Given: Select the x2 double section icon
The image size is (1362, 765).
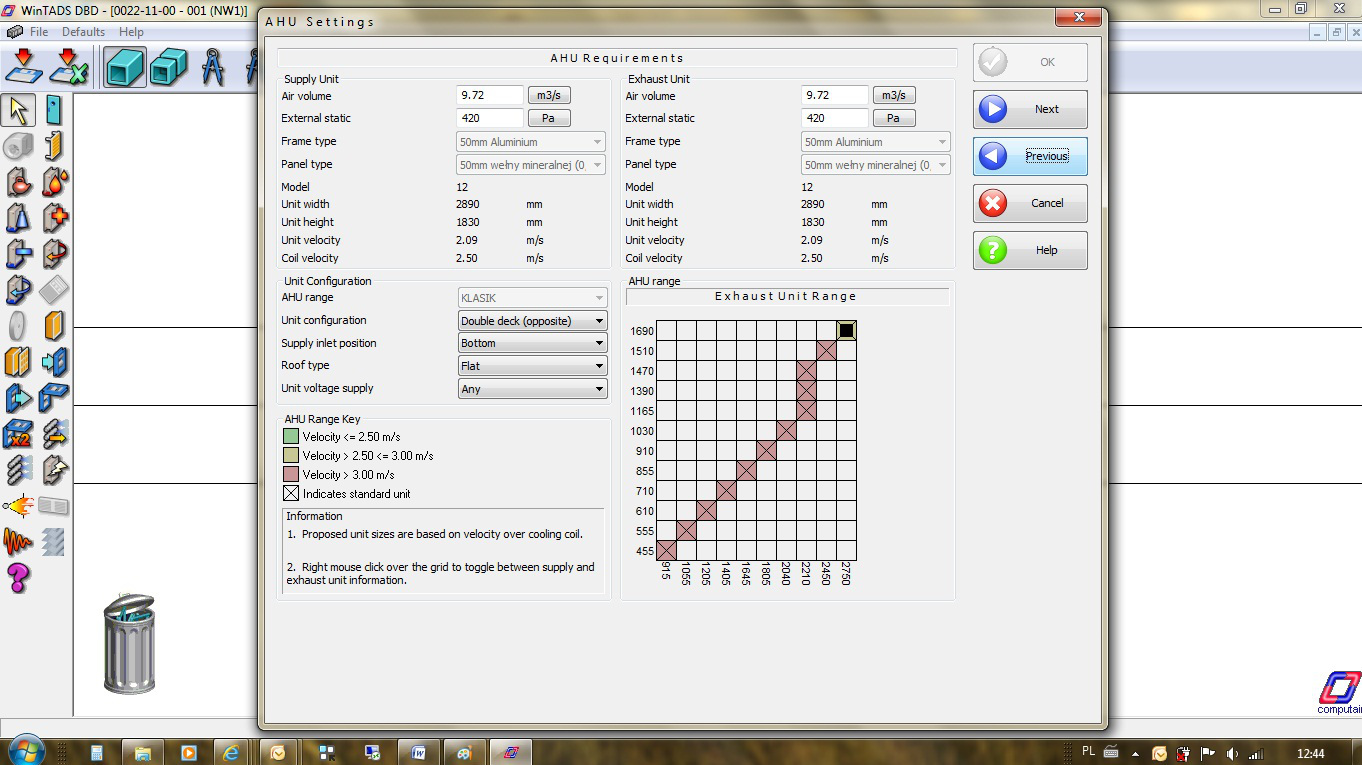Looking at the screenshot, I should (x=19, y=434).
